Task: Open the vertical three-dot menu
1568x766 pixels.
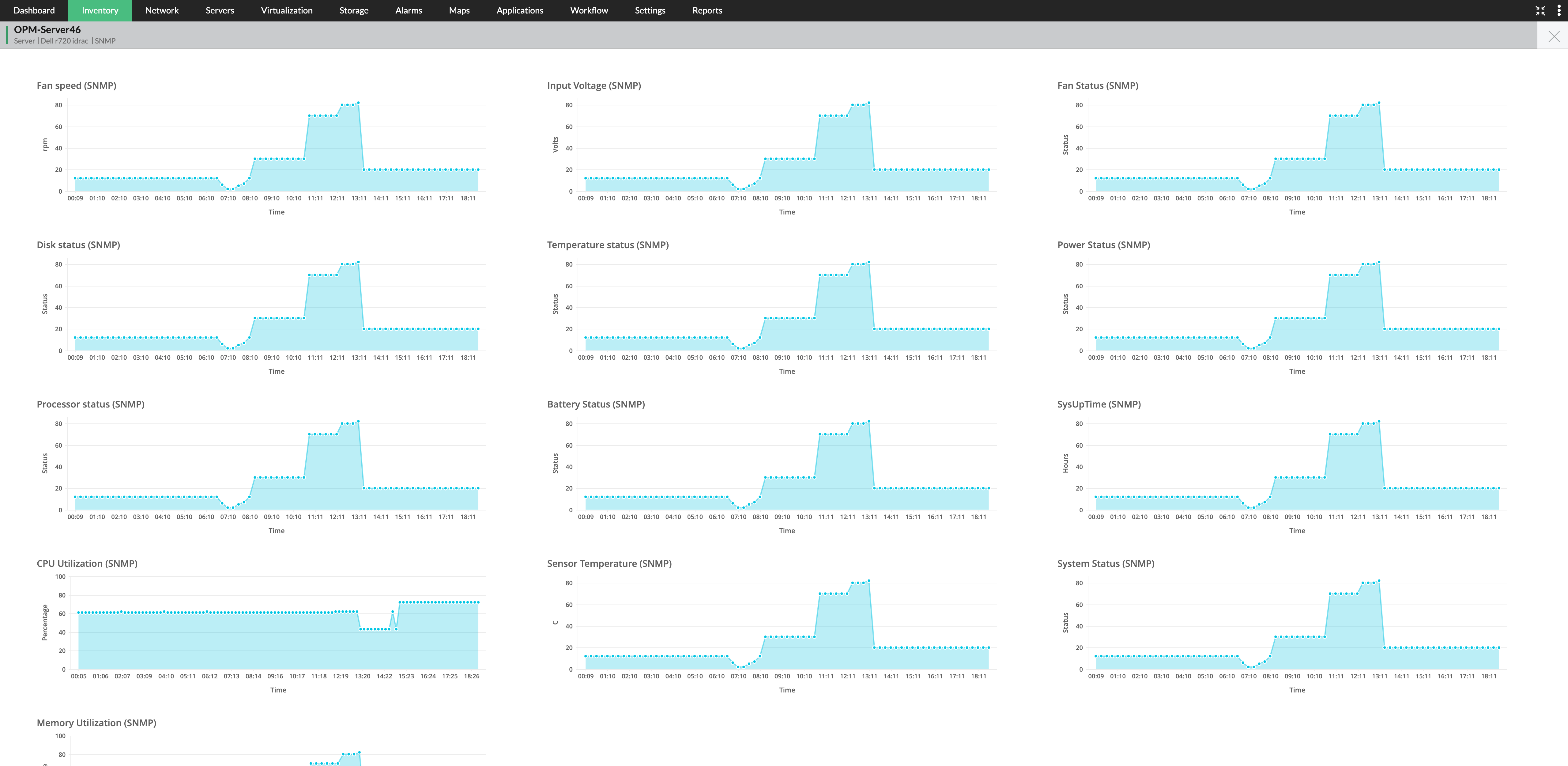Action: click(x=1558, y=10)
